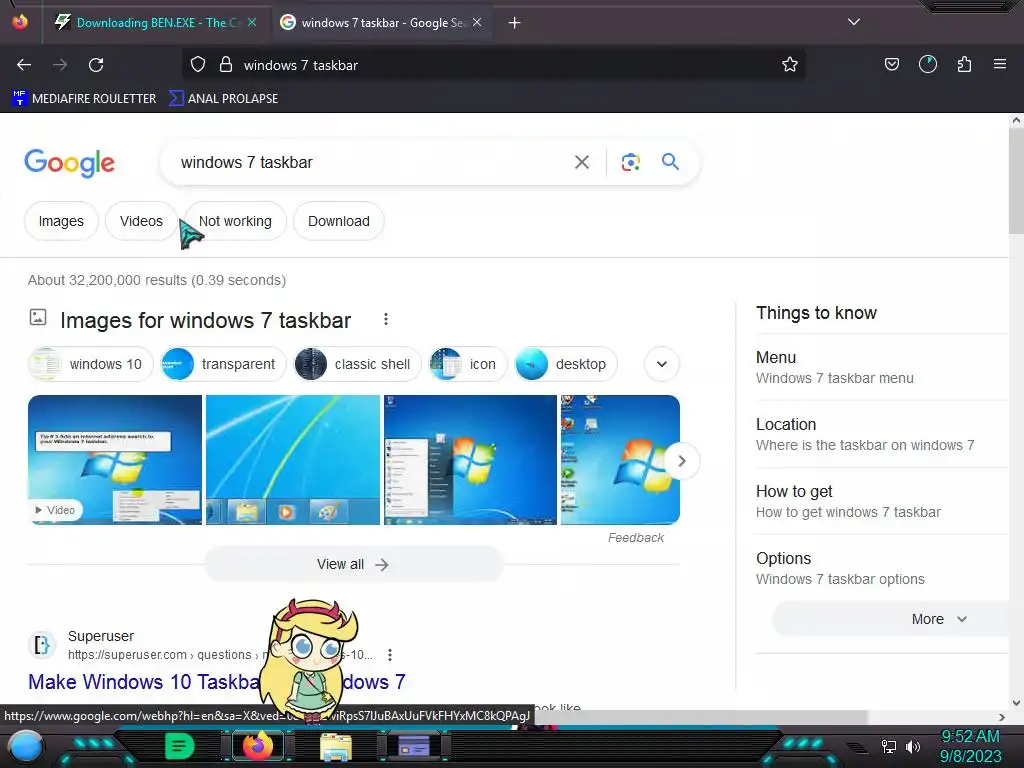Viewport: 1024px width, 768px height.
Task: Open the taskbar icons closeup thumbnail
Action: tap(293, 460)
